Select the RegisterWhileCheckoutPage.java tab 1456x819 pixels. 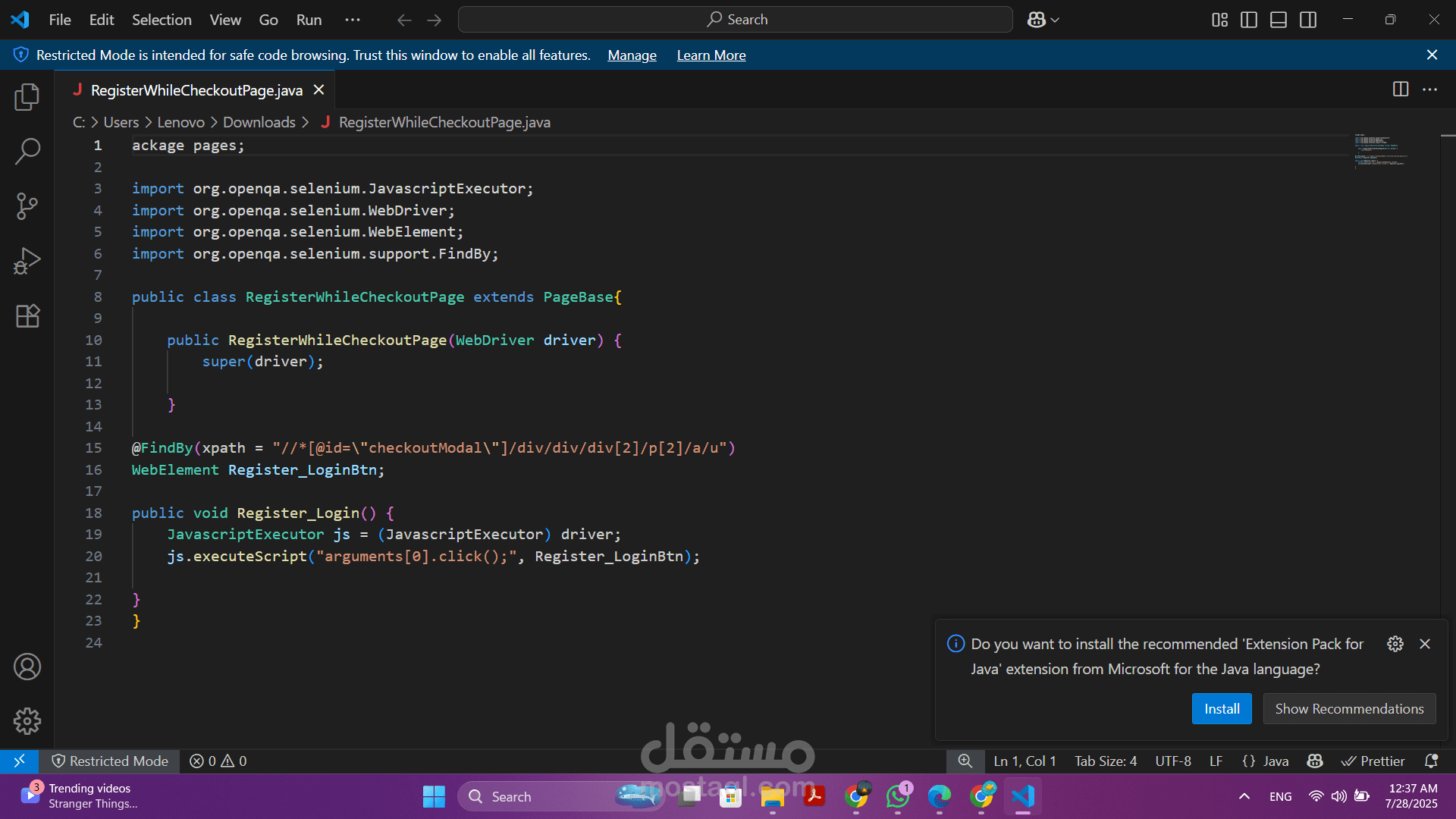point(196,90)
